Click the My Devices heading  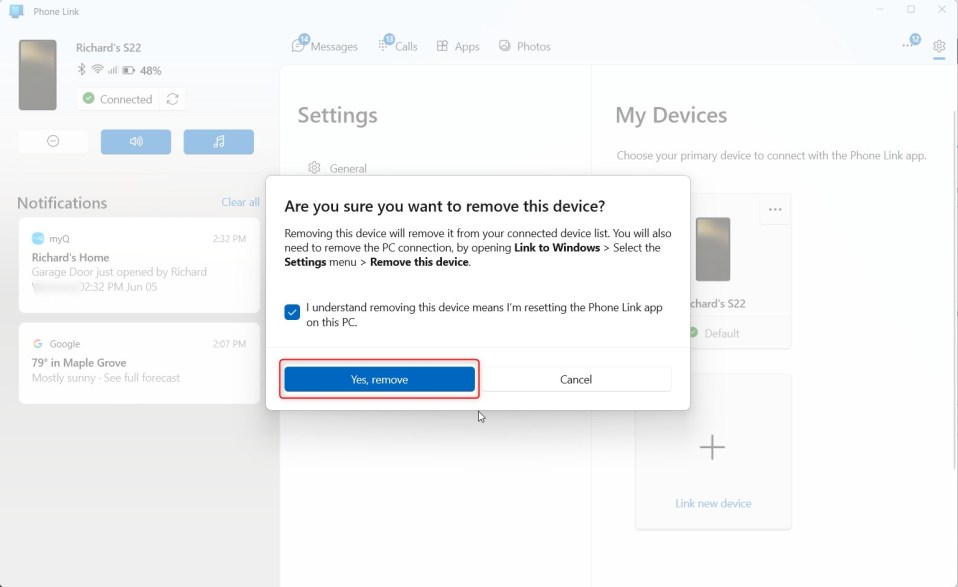(671, 115)
